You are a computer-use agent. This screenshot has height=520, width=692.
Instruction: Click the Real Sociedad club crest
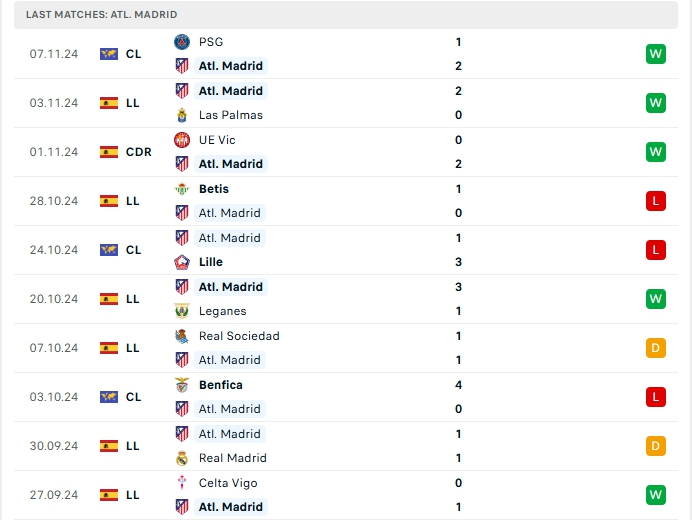tap(182, 336)
